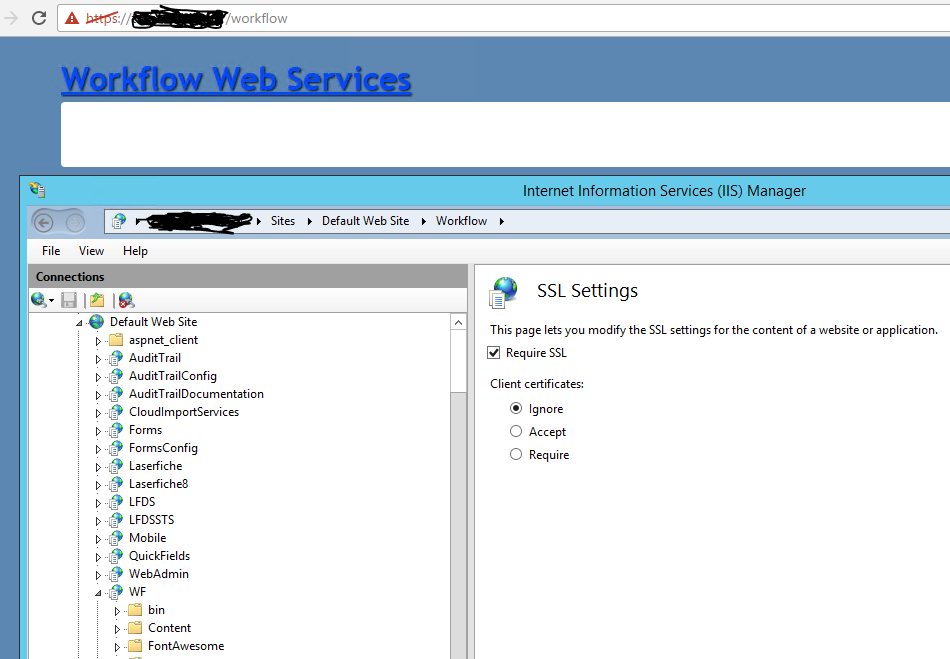Open the Connect dropdown arrow in Connections toolbar
This screenshot has width=950, height=659.
(x=51, y=300)
